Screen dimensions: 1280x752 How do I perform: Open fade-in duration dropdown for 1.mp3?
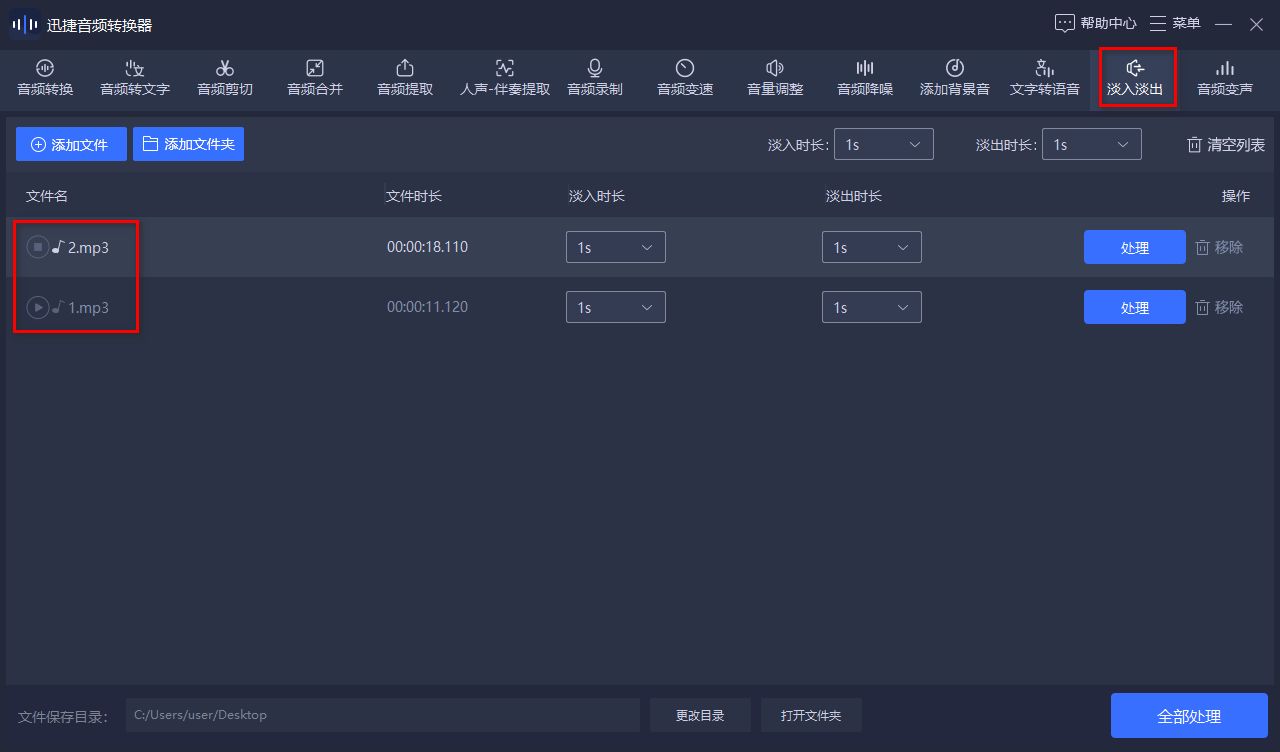click(616, 307)
